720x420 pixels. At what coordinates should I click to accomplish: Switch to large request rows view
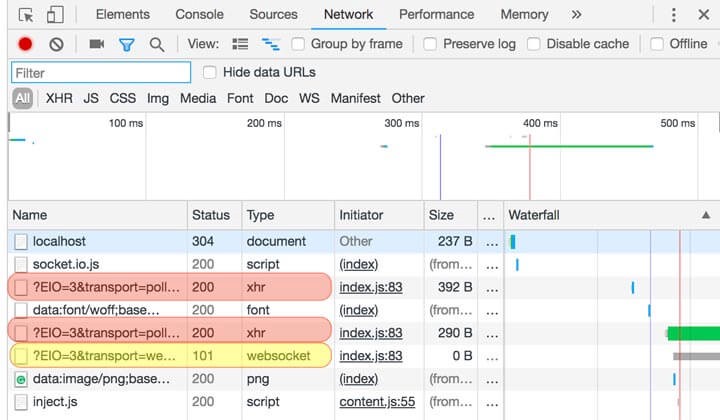[240, 44]
